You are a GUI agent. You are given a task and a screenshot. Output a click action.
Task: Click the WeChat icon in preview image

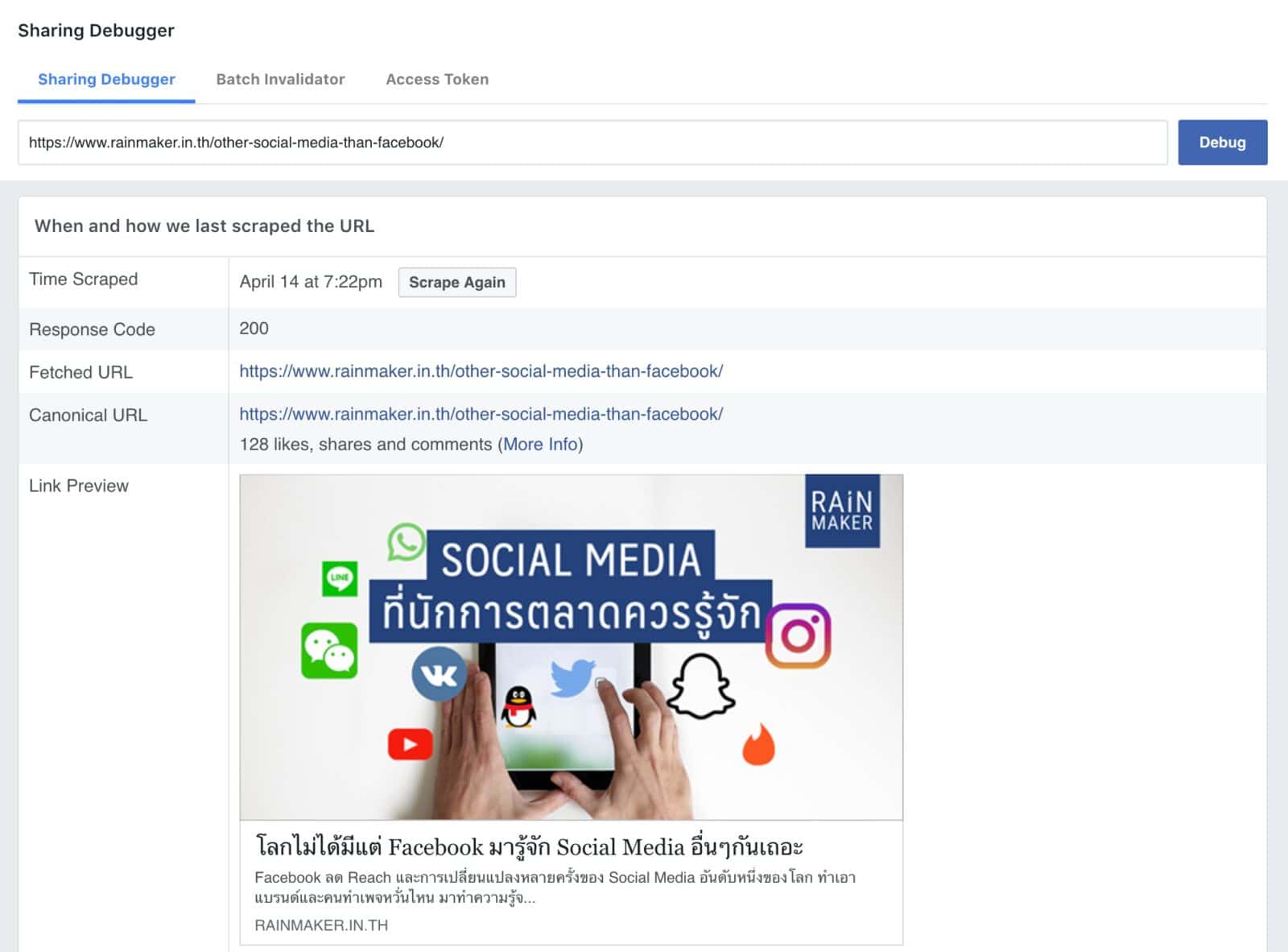[329, 650]
